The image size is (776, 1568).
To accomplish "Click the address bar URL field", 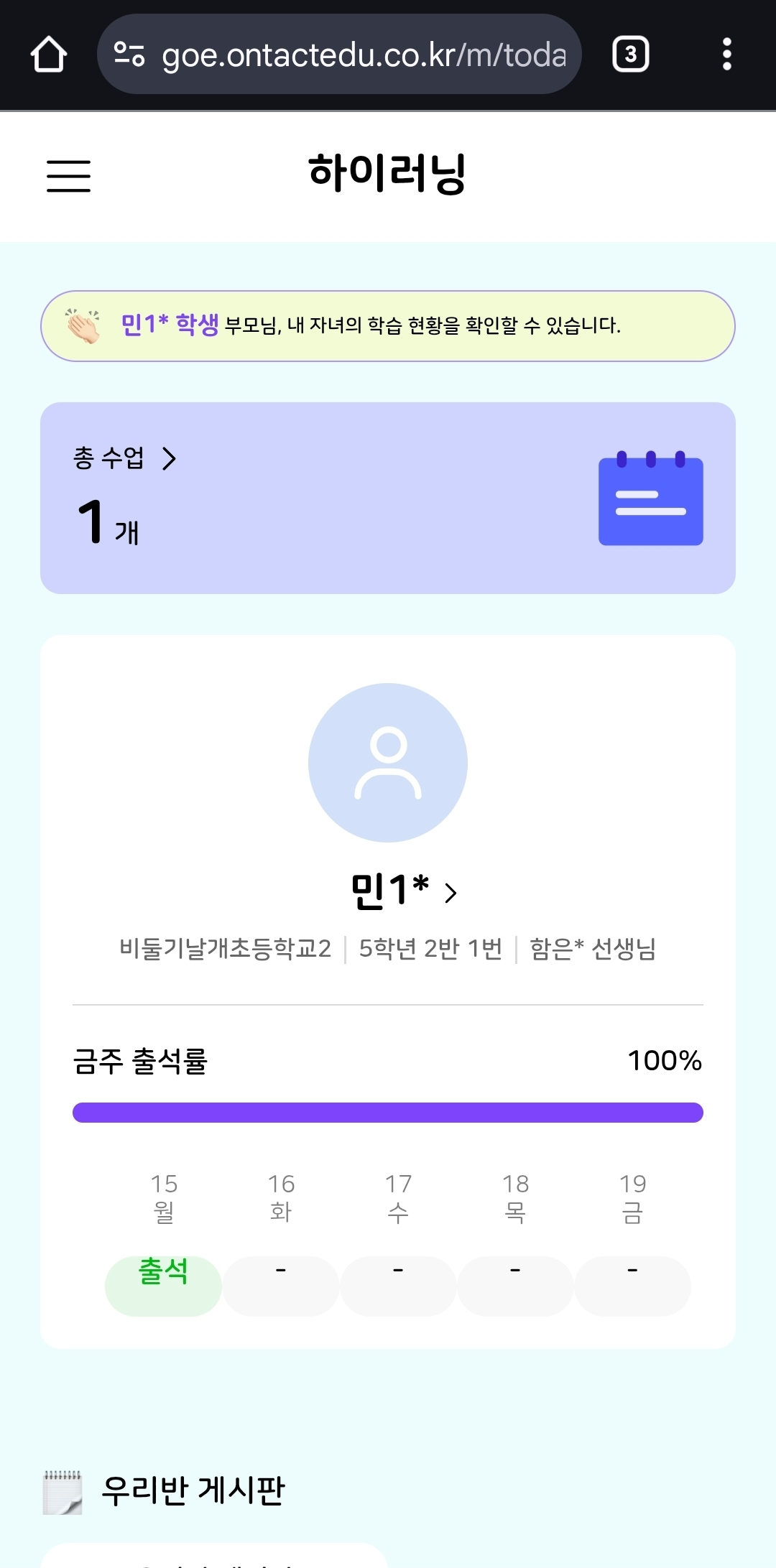I will click(x=363, y=55).
